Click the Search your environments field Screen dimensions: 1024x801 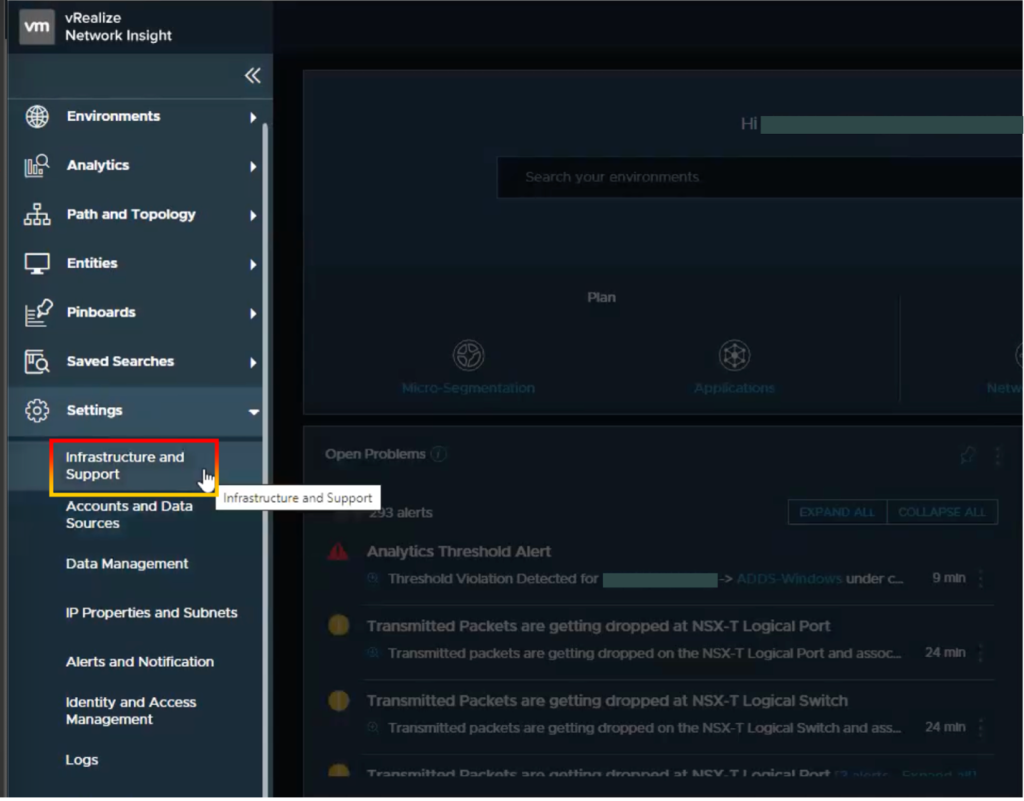(760, 178)
